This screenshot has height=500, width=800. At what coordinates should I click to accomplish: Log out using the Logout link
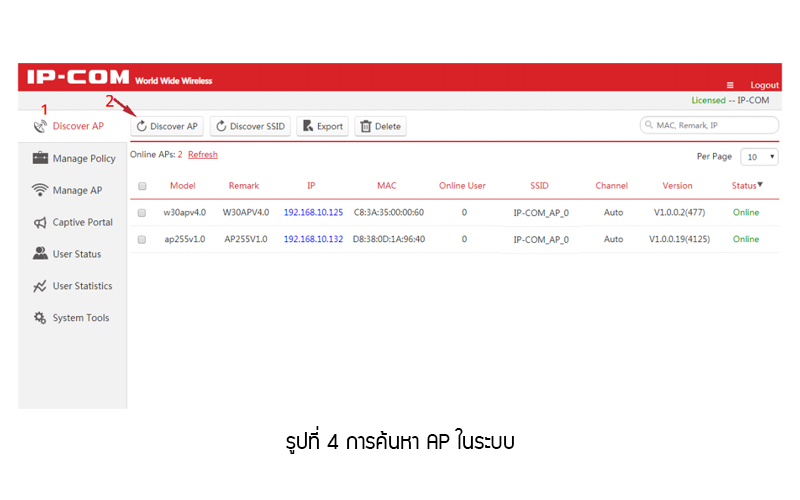(x=764, y=85)
